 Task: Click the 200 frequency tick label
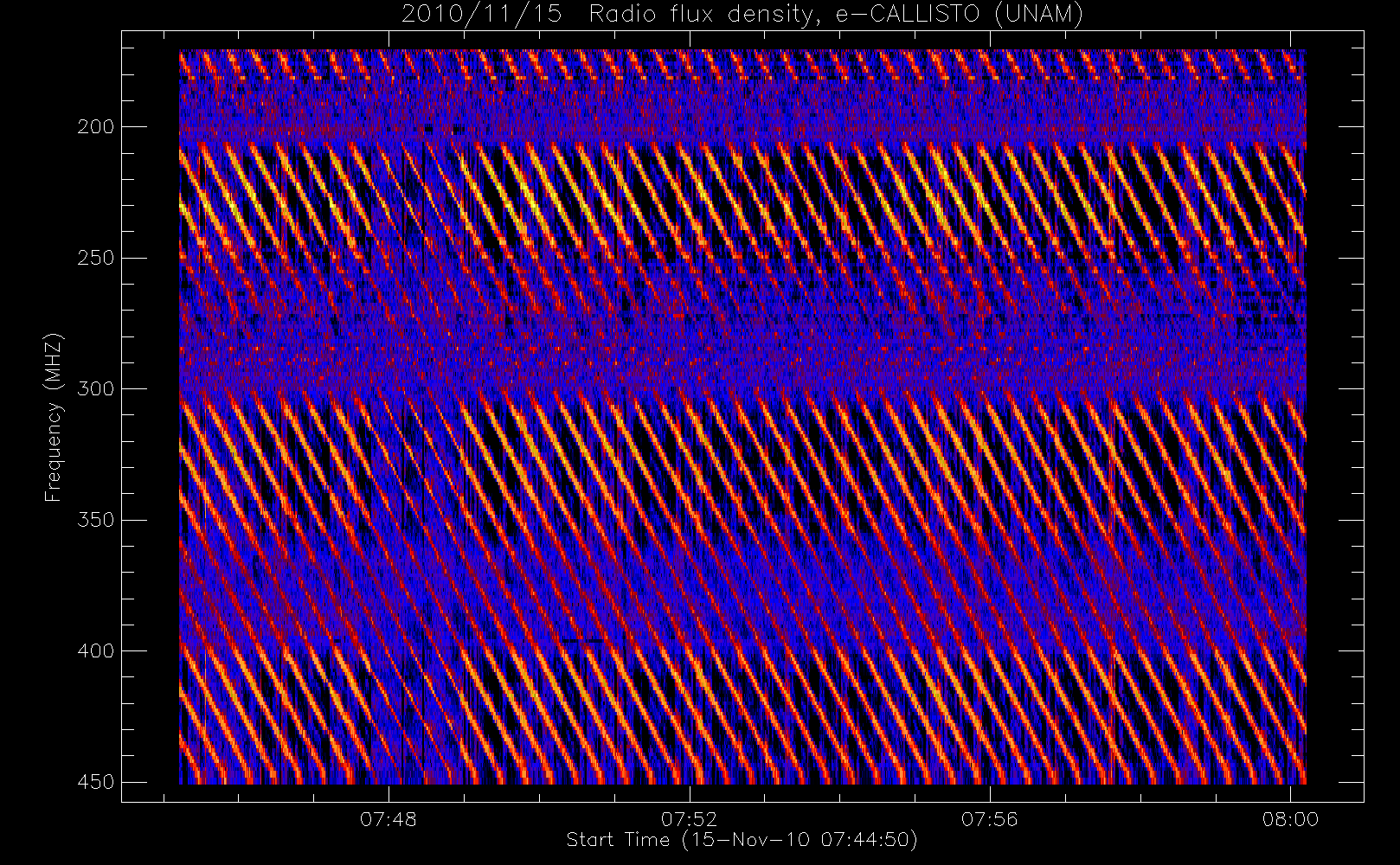tap(96, 127)
